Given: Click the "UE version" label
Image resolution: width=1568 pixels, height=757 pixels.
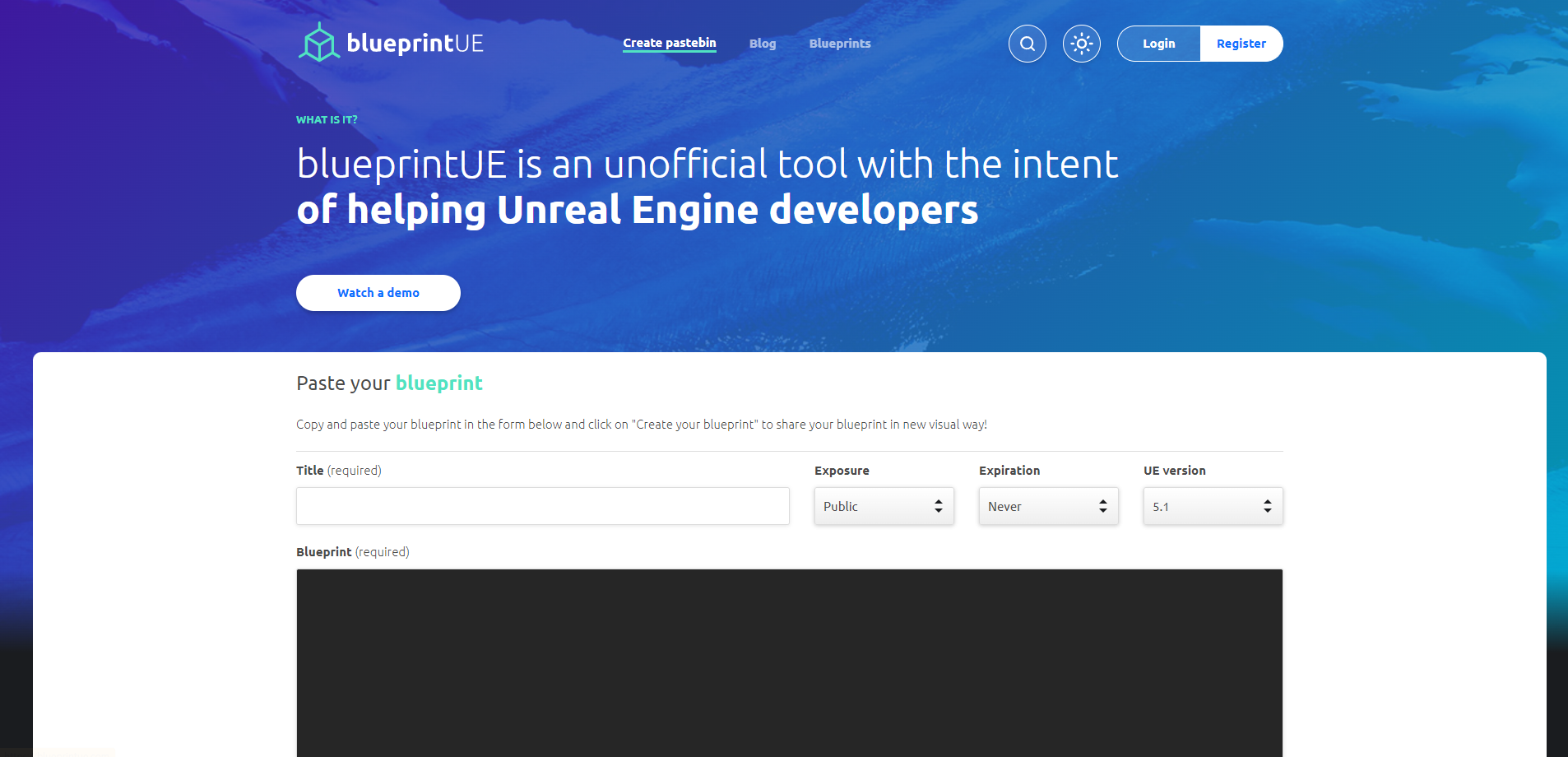Looking at the screenshot, I should [x=1175, y=470].
